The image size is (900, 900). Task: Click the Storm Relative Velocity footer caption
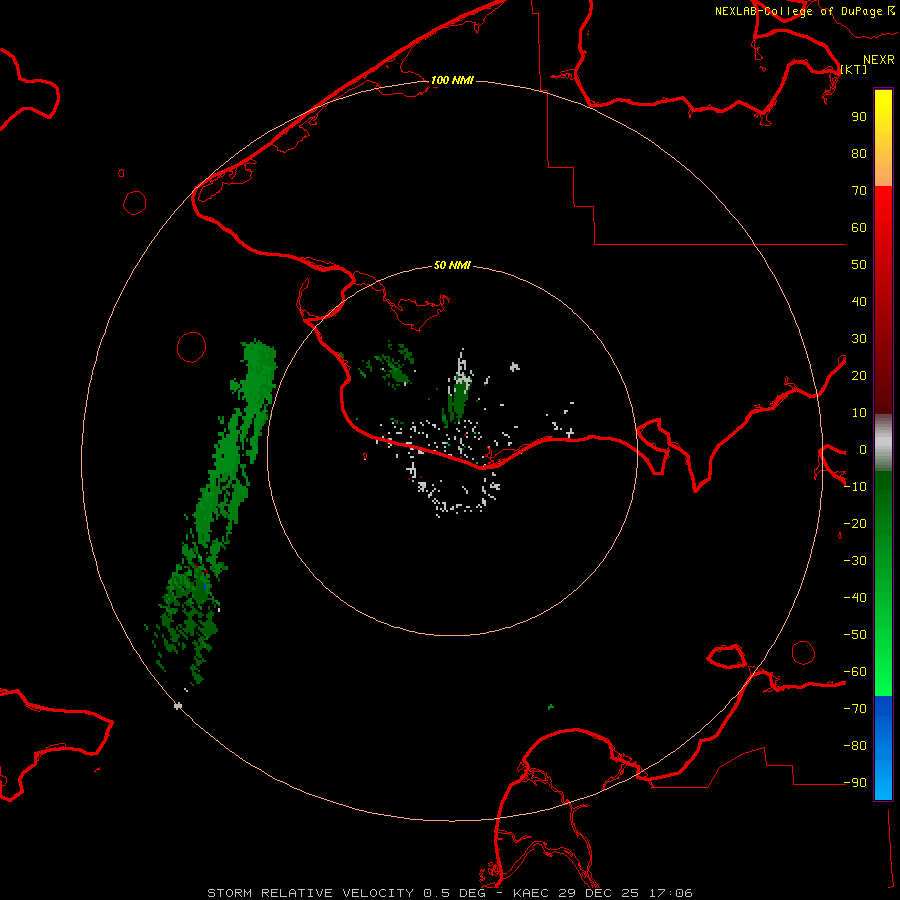click(x=449, y=893)
